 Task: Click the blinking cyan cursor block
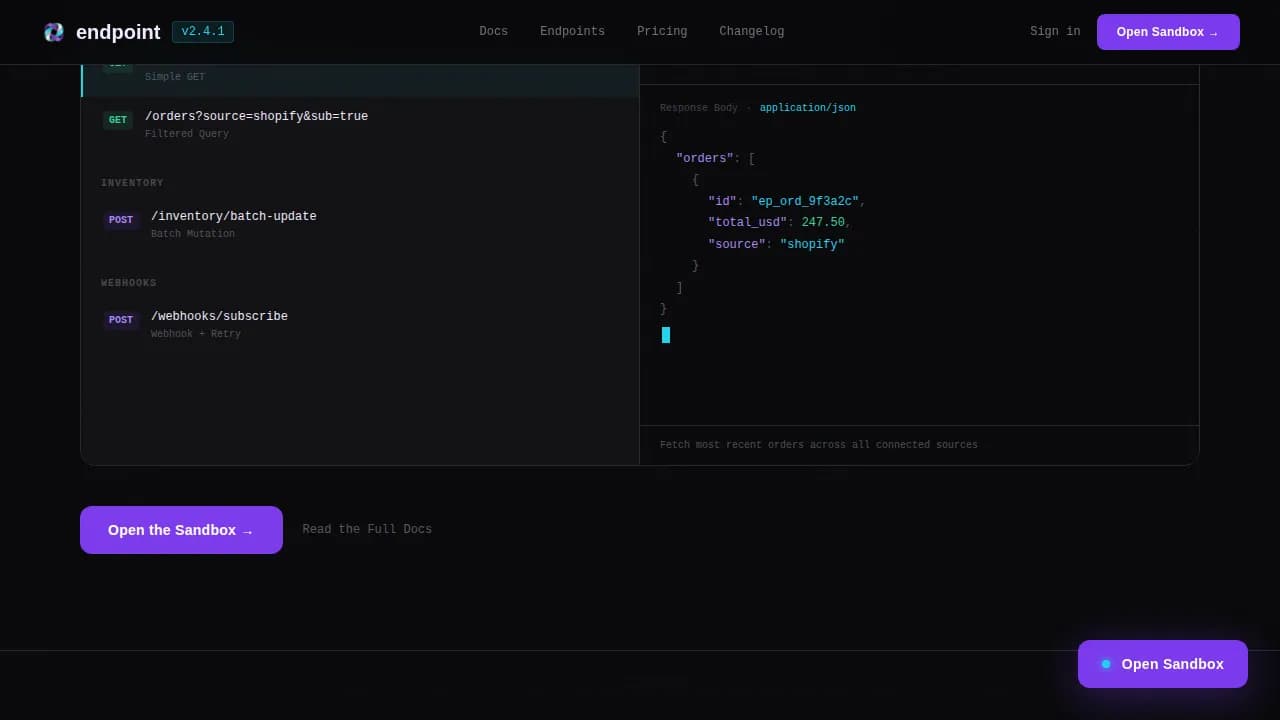pos(666,335)
